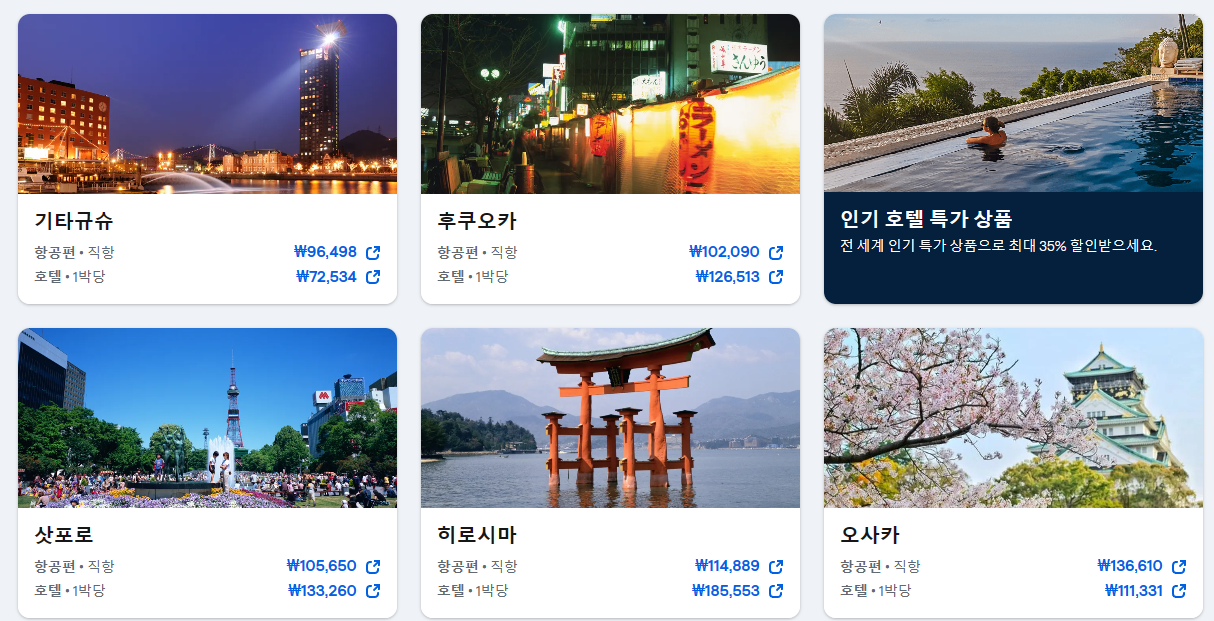Click external link icon beside 기타규슈 hotel price
The width and height of the screenshot is (1214, 621).
click(x=373, y=277)
